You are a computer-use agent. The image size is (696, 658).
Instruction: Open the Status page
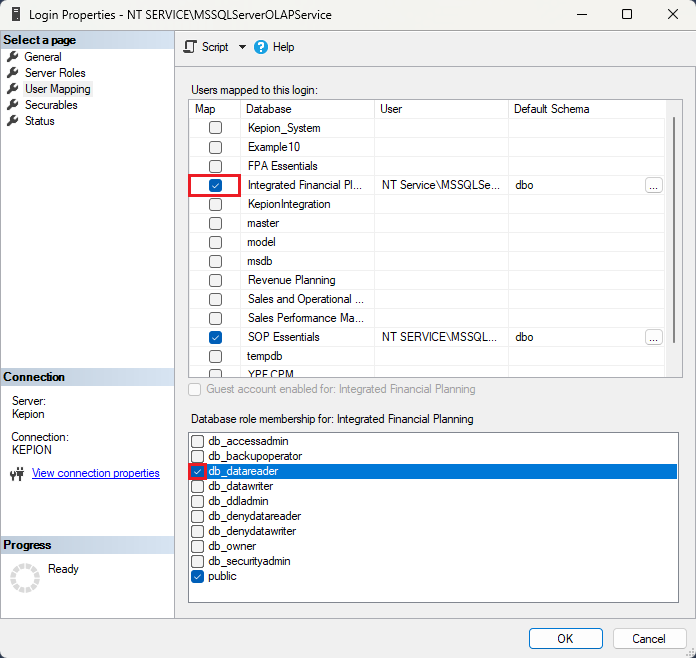click(40, 121)
